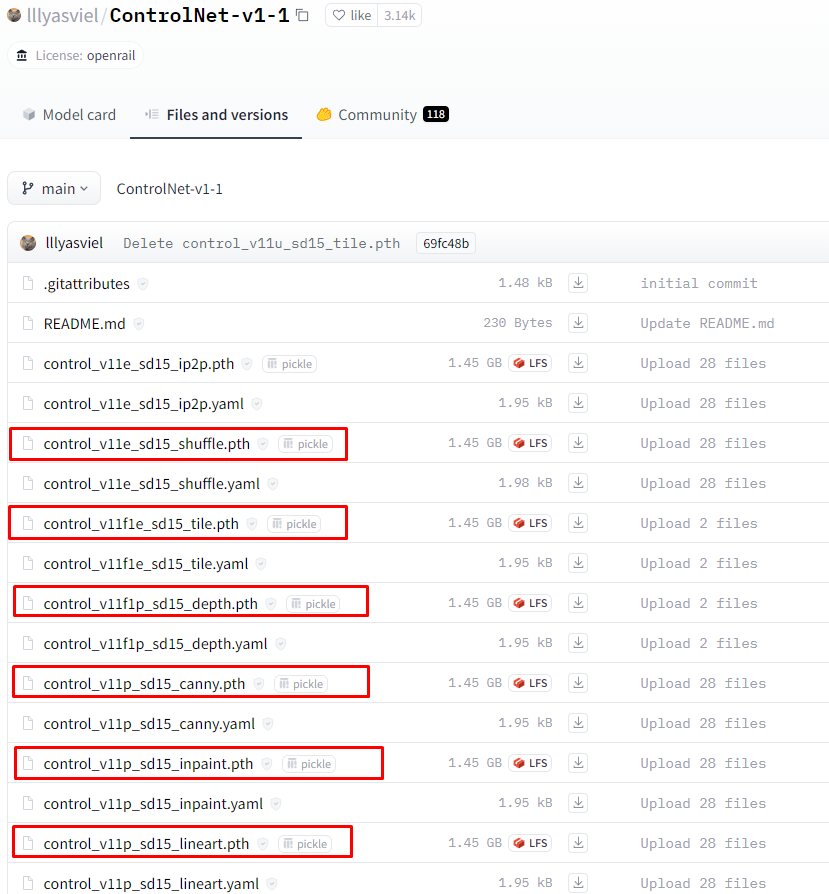
Task: Click commit hash 69fc48b
Action: [446, 243]
